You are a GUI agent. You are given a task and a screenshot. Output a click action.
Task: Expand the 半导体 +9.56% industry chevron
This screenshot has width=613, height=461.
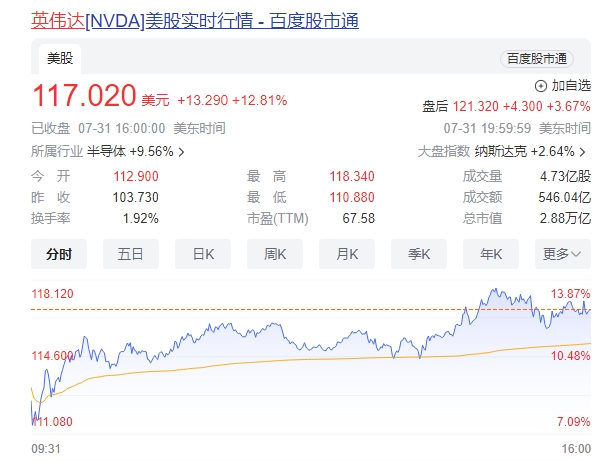[181, 152]
